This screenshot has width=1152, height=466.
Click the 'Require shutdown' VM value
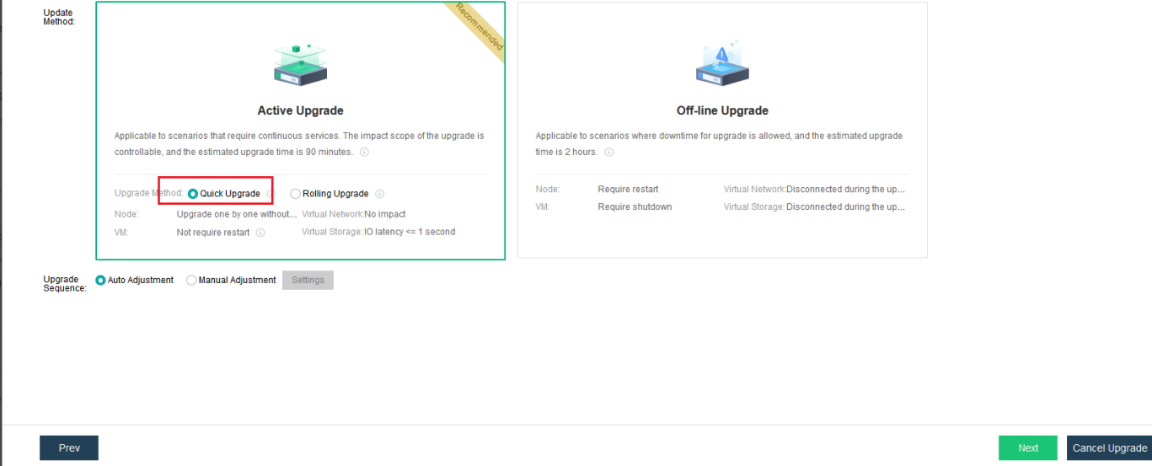(x=635, y=207)
